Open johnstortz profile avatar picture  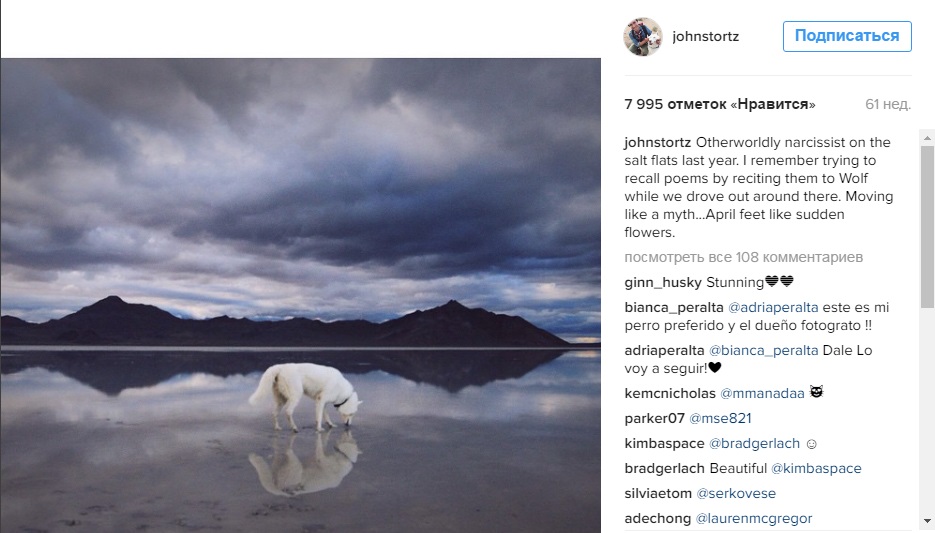(643, 36)
